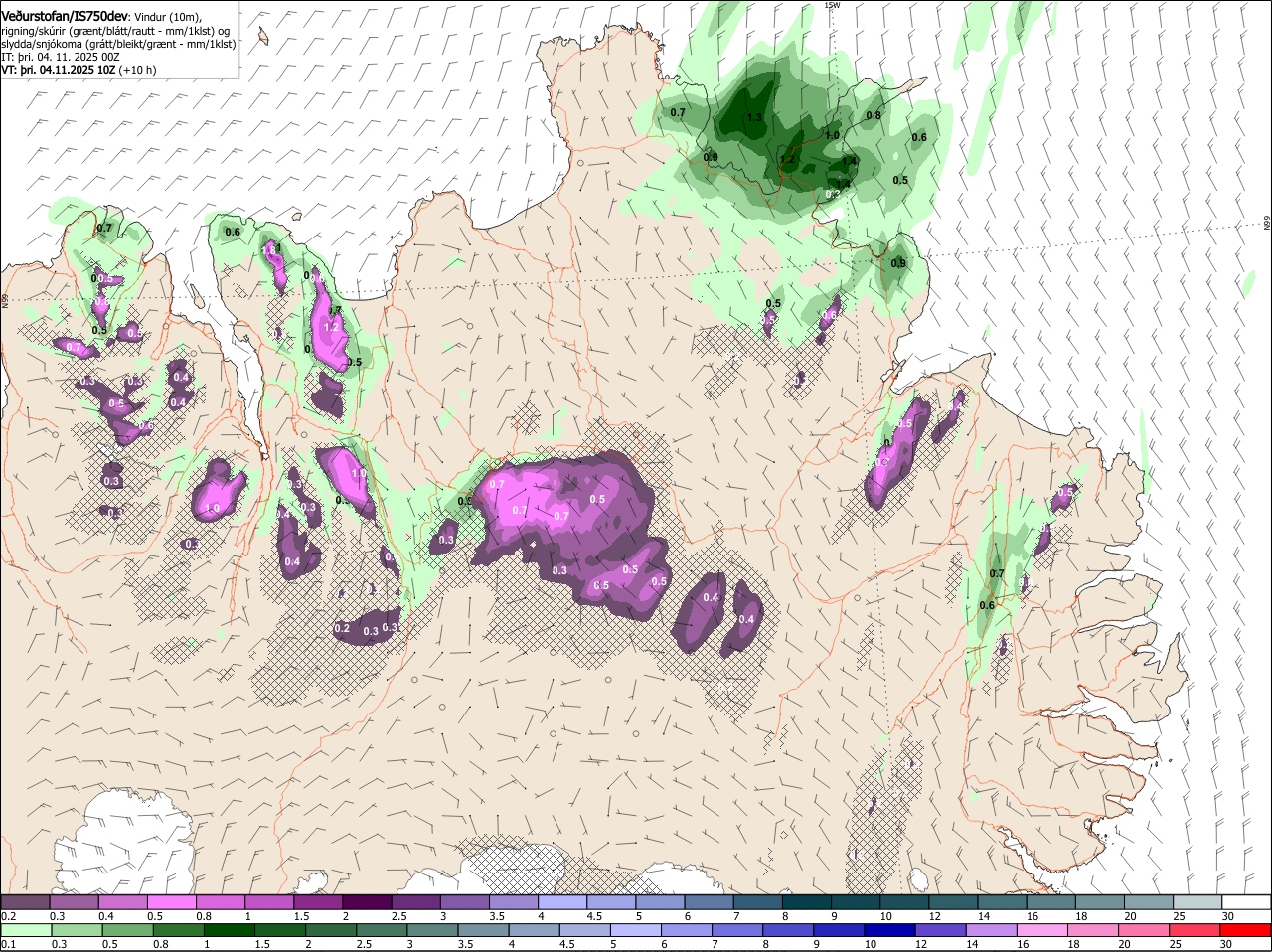Pick the dark plum swatch at snow scale 0.2
Image resolution: width=1272 pixels, height=952 pixels.
point(25,902)
